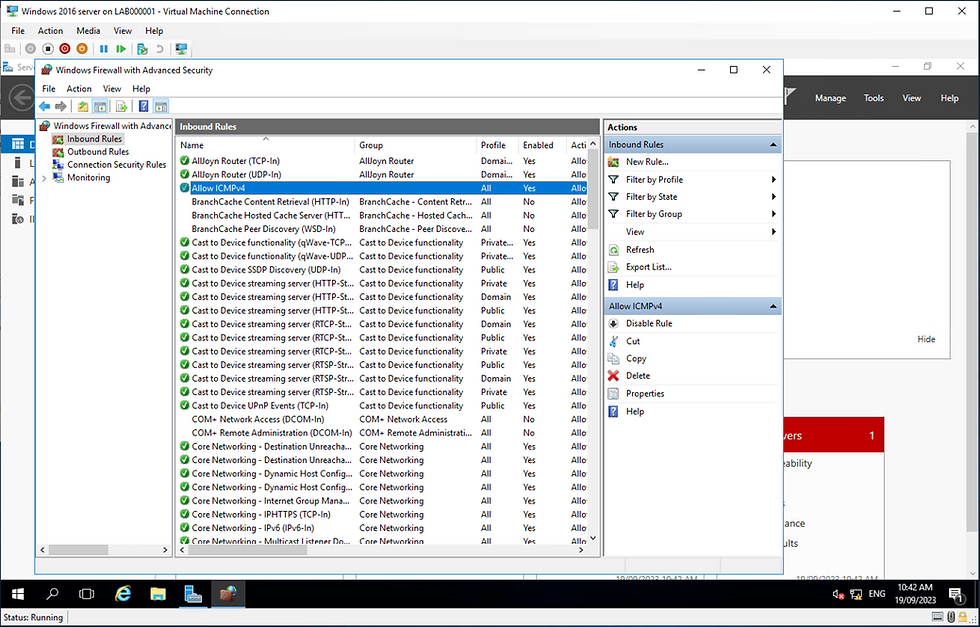Open the VM Connection Media menu

click(88, 31)
